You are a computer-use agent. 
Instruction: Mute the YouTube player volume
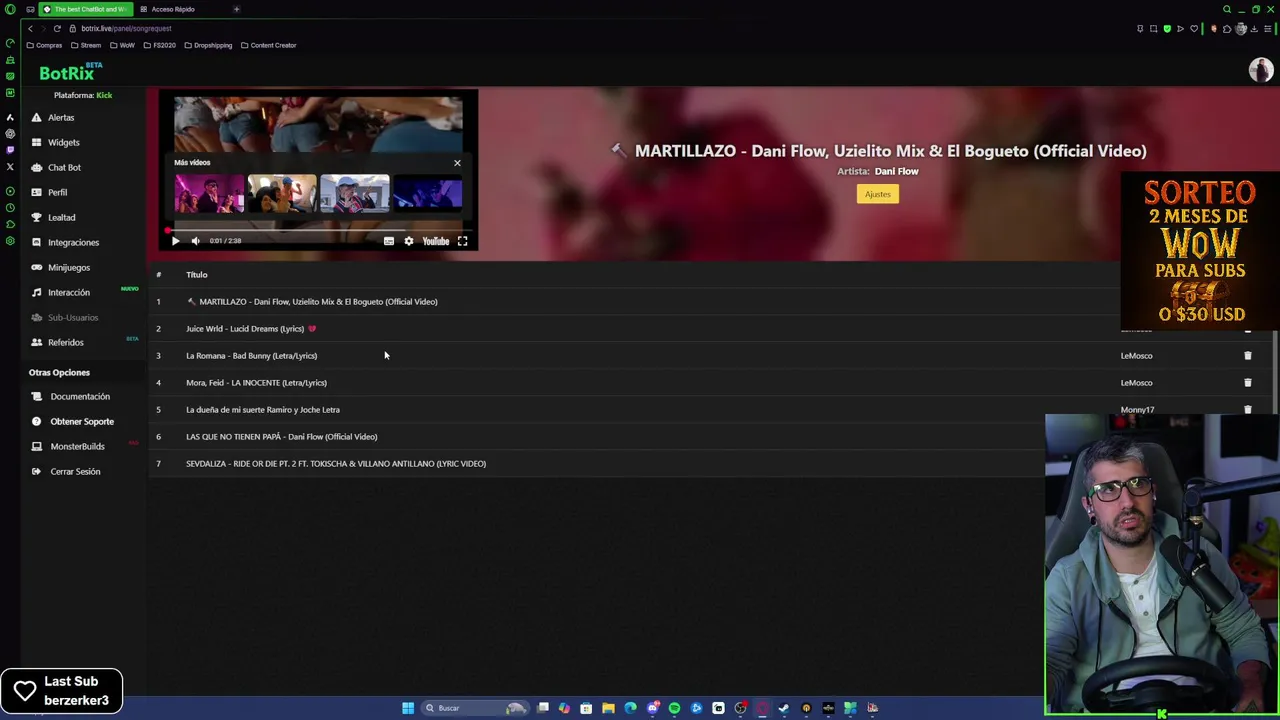pos(195,241)
